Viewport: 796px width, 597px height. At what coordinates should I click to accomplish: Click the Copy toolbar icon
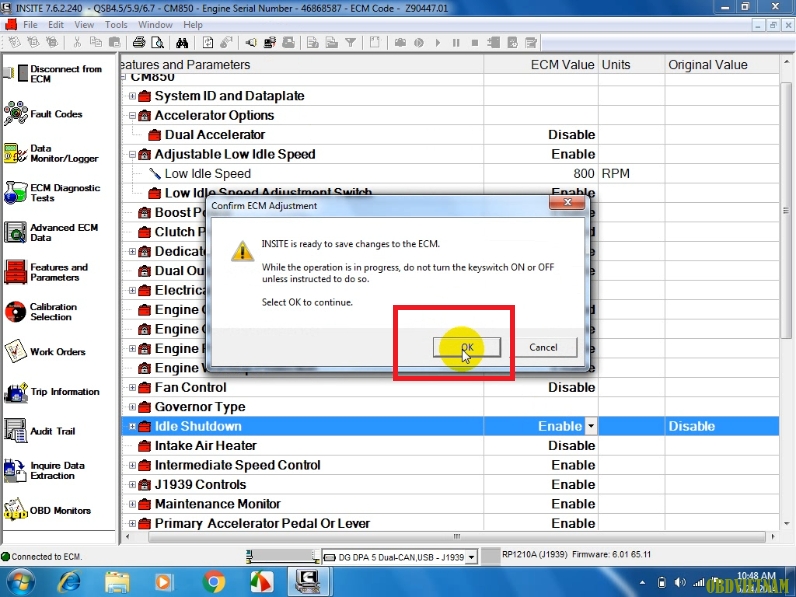tap(95, 43)
